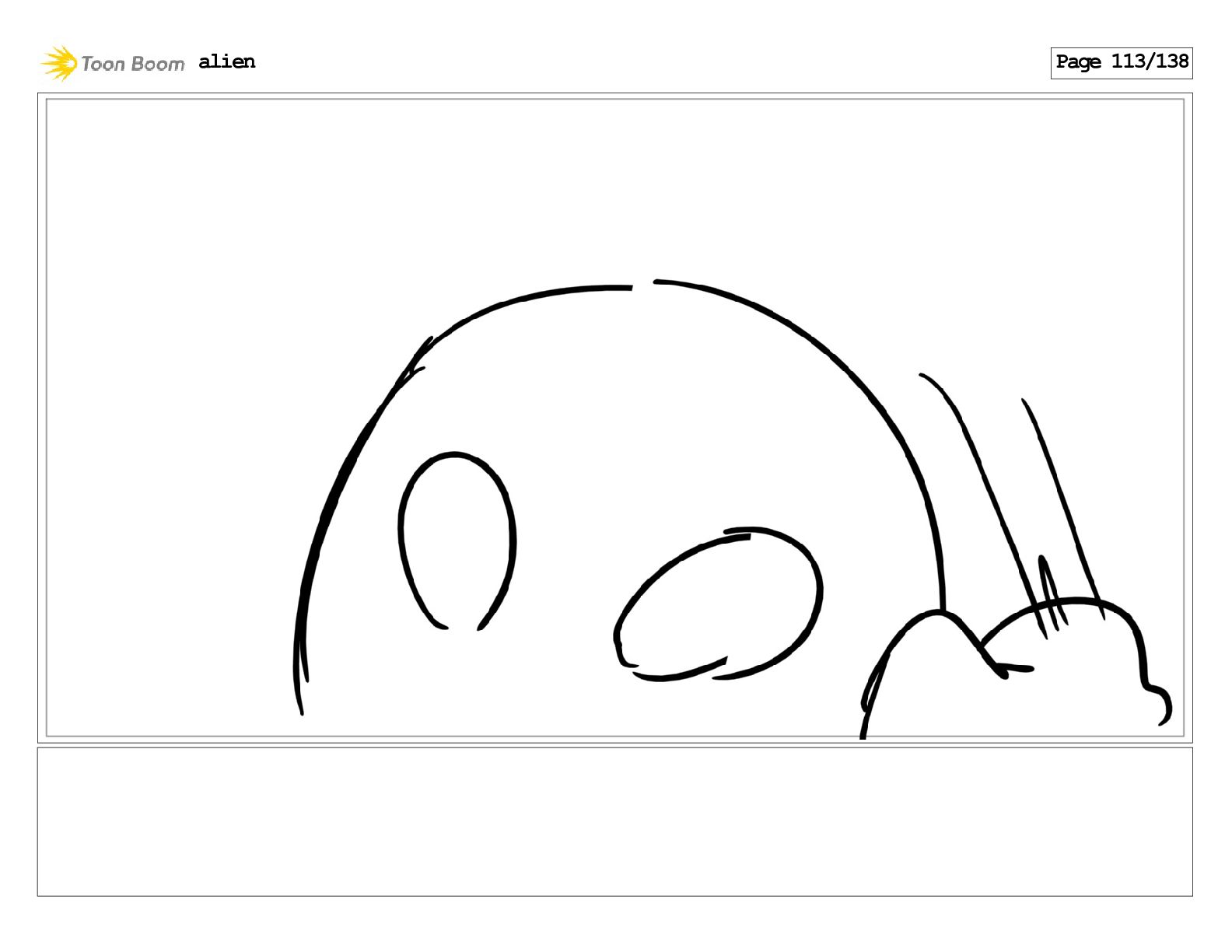Viewport: 1232px width, 952px height.
Task: Click the empty caption box below the panel
Action: (x=614, y=821)
